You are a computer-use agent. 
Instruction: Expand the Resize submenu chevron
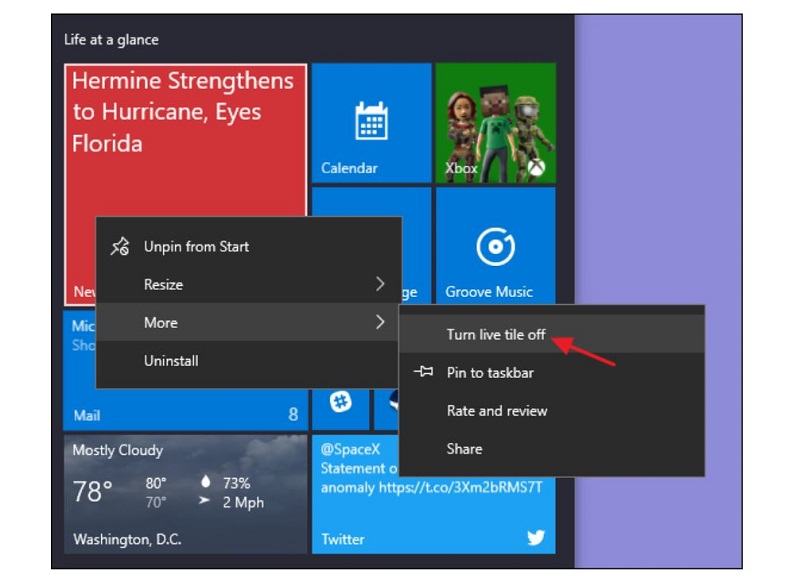tap(380, 285)
